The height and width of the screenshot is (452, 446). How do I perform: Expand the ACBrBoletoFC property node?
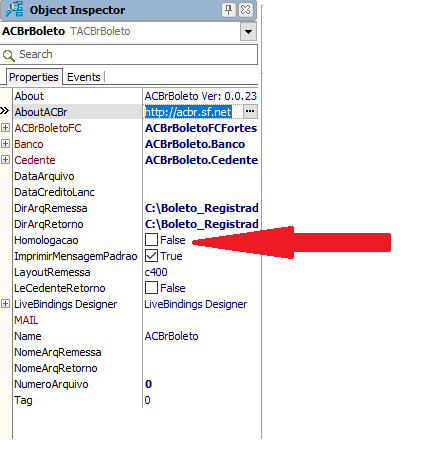click(5, 128)
